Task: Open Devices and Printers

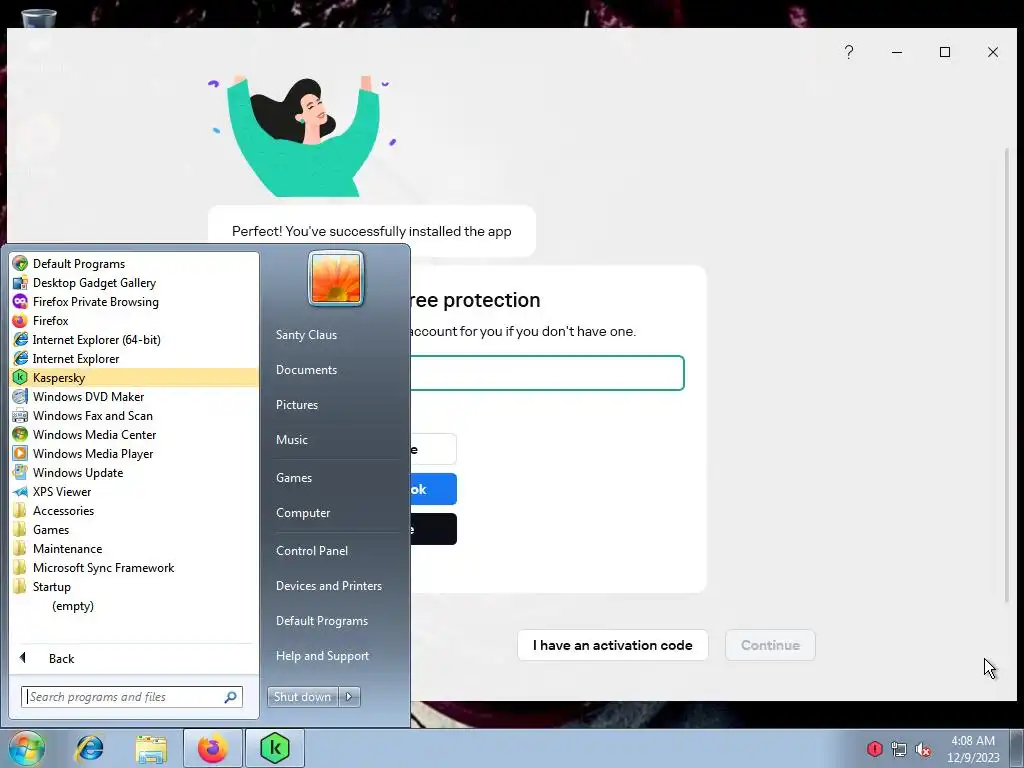Action: point(328,586)
